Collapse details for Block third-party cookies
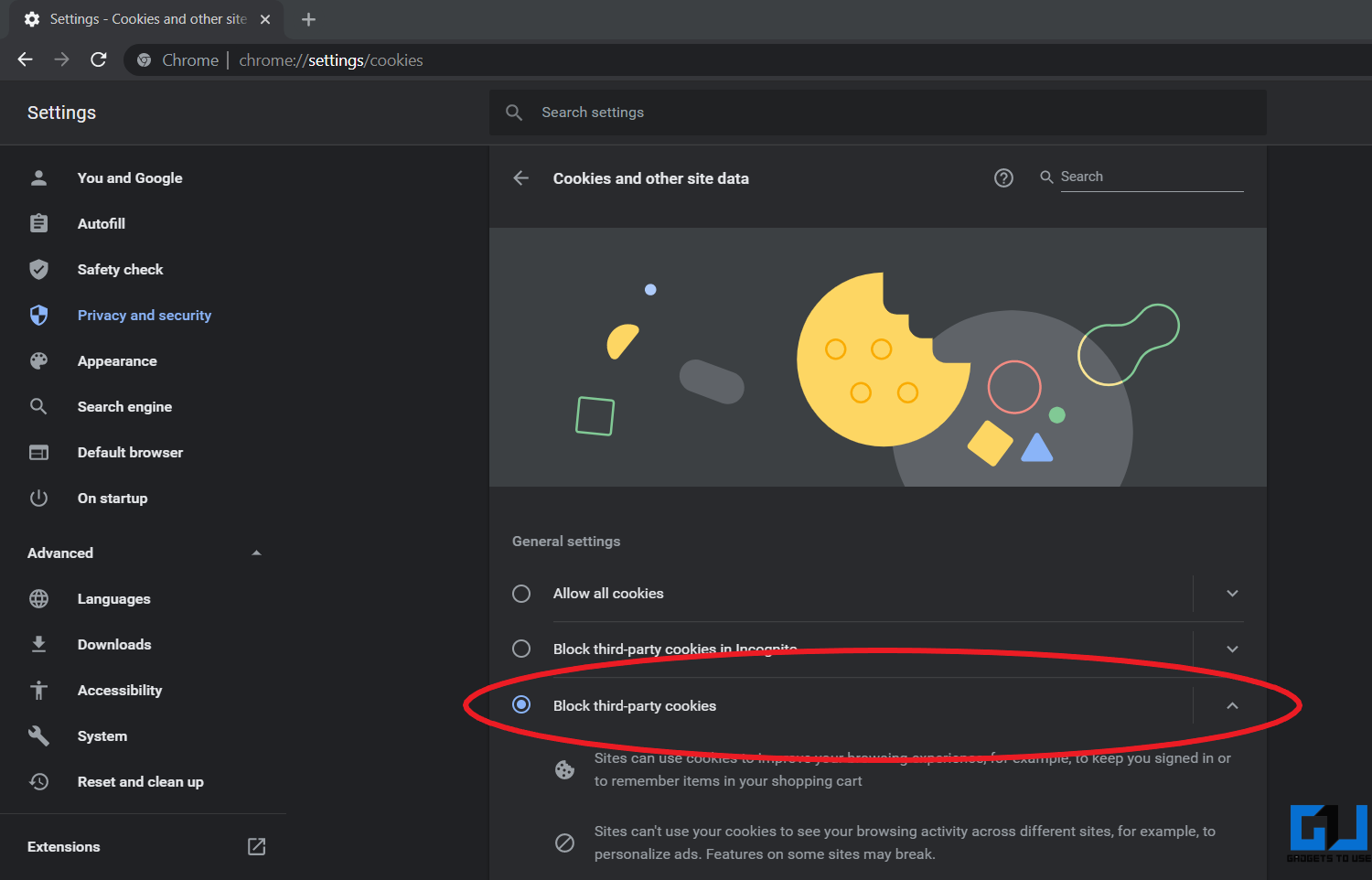 pyautogui.click(x=1232, y=705)
